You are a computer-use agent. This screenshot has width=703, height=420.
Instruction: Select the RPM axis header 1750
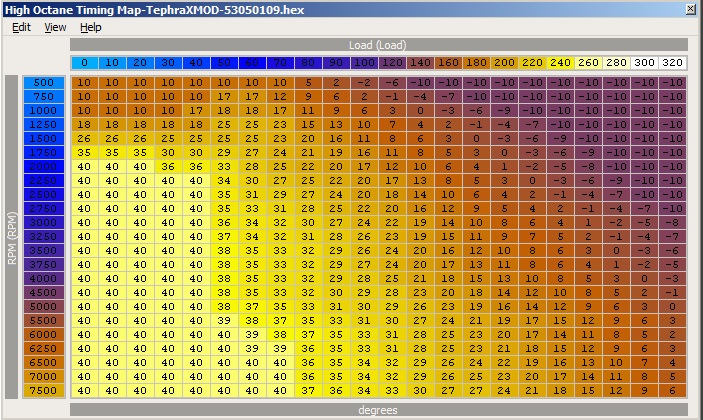point(43,152)
